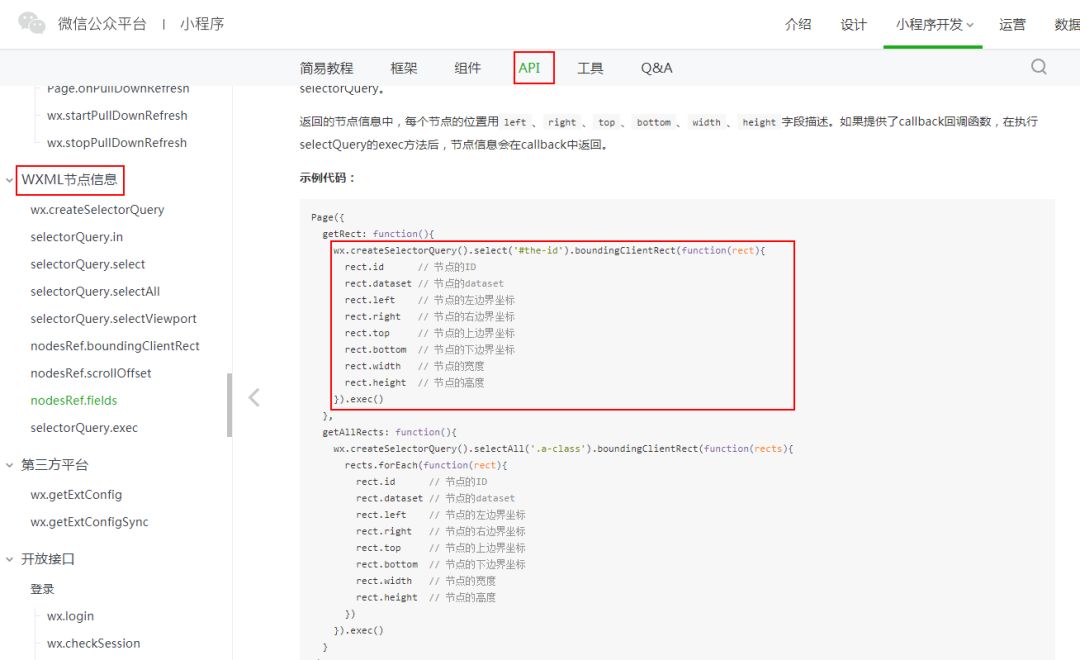
Task: Open the 登录 subsection
Action: pos(42,589)
